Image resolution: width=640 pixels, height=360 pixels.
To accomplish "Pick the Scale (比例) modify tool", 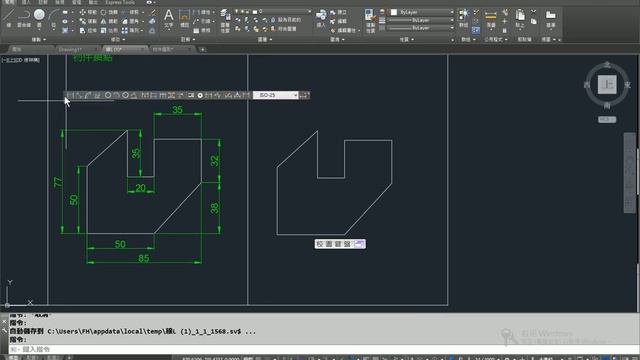I will (109, 30).
